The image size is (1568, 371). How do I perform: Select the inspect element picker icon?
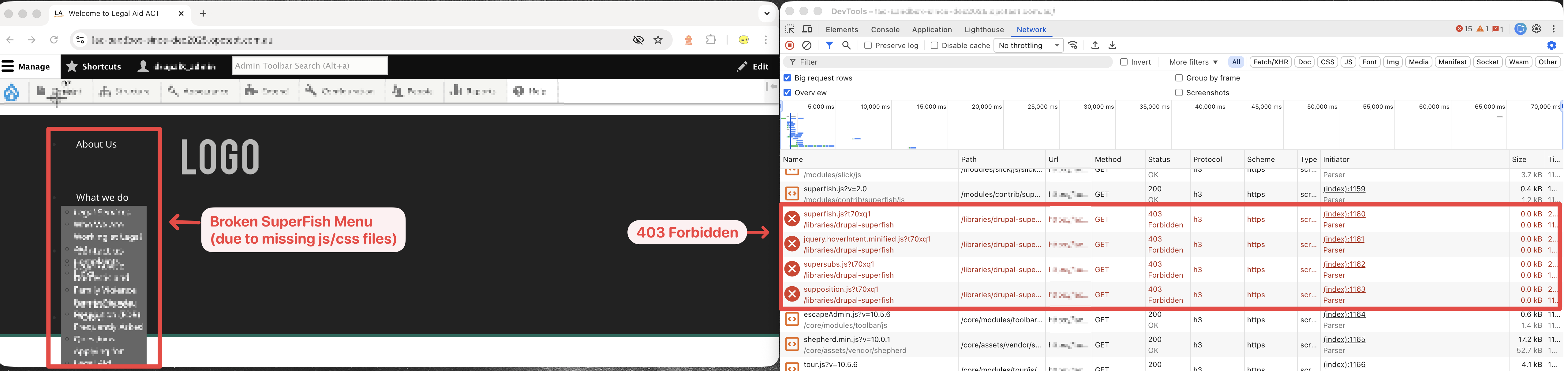click(x=790, y=29)
